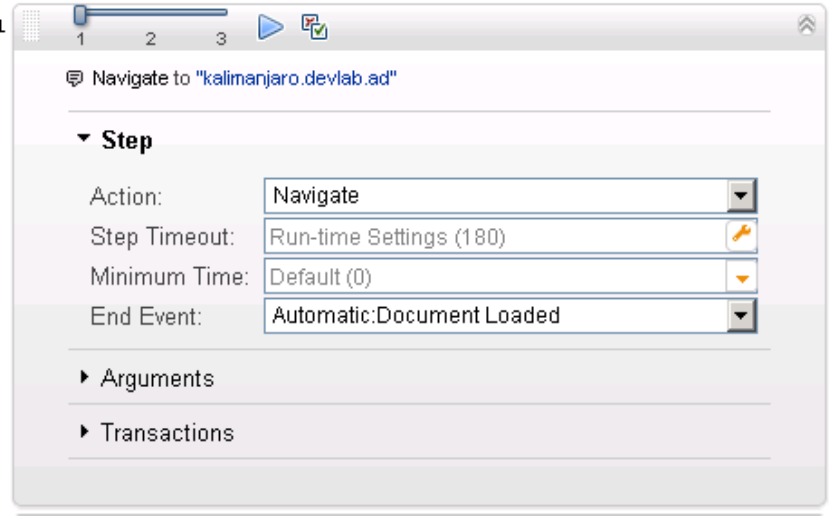The width and height of the screenshot is (838, 516).
Task: Collapse the Step section triangle
Action: point(83,141)
